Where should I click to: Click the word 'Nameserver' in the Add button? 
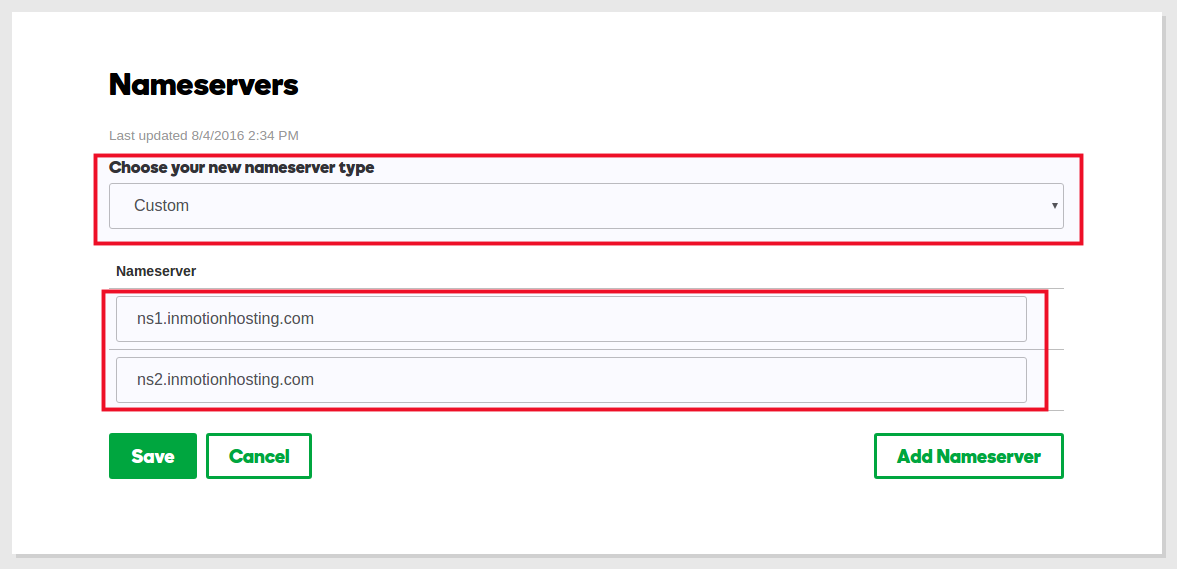click(989, 456)
